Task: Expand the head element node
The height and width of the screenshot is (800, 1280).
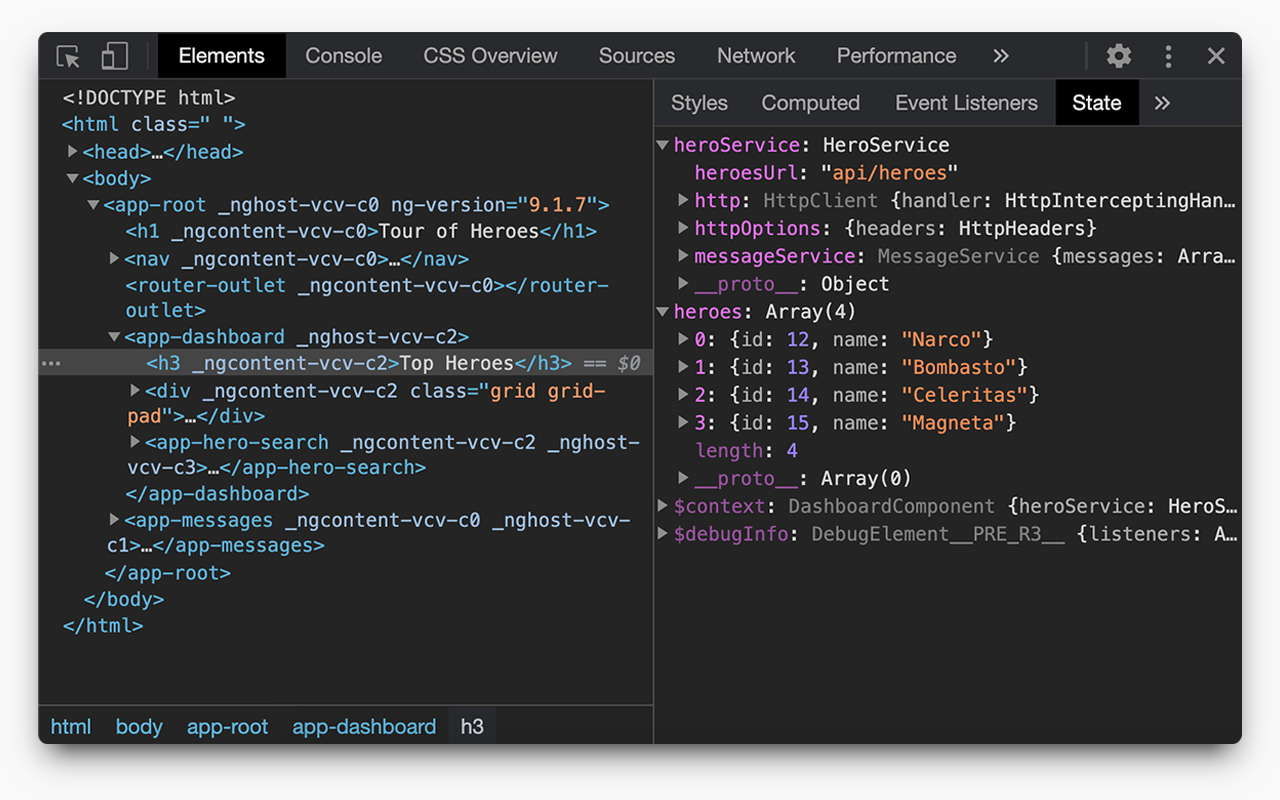Action: click(73, 151)
